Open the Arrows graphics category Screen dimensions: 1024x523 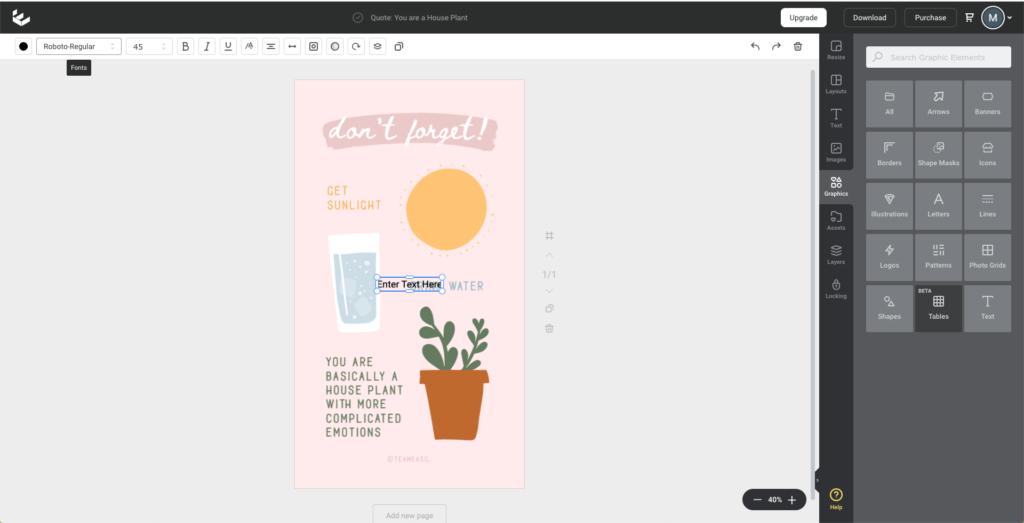click(938, 103)
